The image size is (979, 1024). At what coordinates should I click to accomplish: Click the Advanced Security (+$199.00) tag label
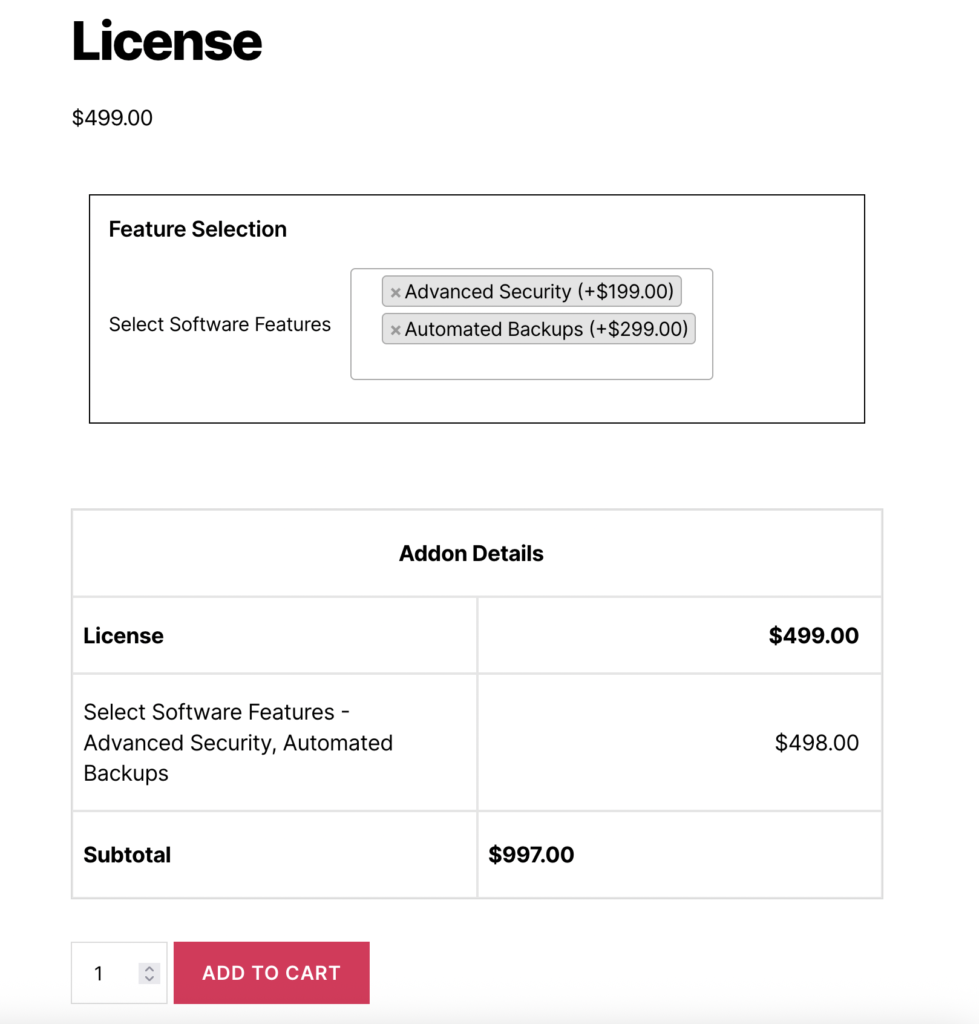(x=540, y=292)
